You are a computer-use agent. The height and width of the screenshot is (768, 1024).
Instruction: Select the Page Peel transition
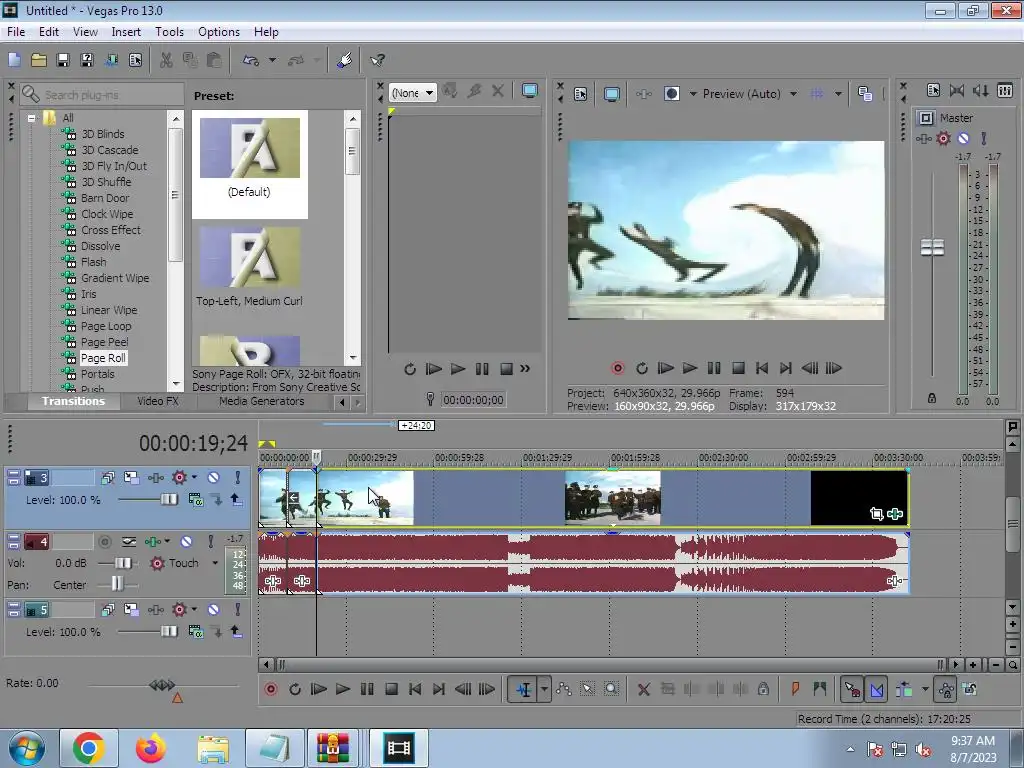(104, 342)
